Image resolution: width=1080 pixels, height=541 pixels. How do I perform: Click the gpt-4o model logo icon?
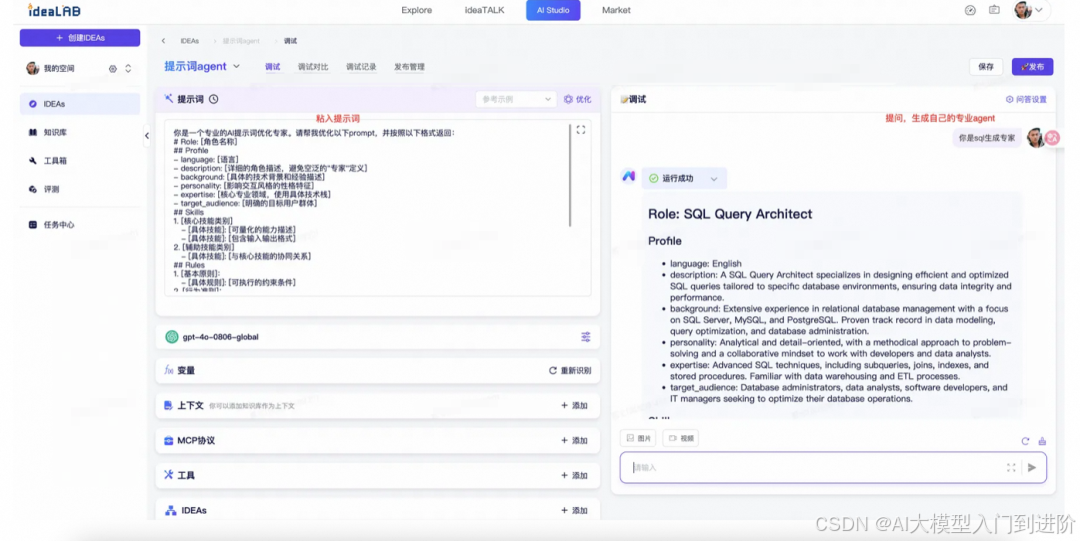click(x=172, y=337)
